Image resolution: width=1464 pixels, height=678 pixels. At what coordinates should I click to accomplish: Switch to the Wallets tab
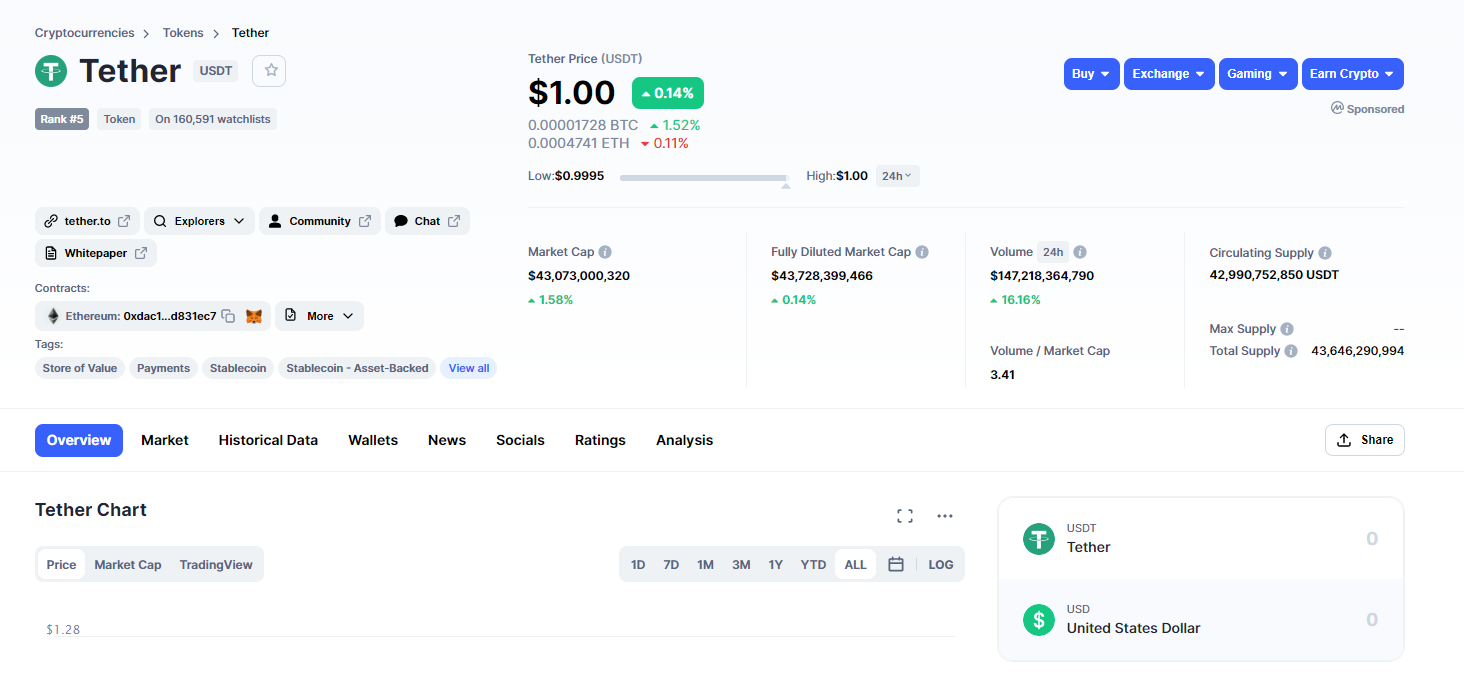373,440
